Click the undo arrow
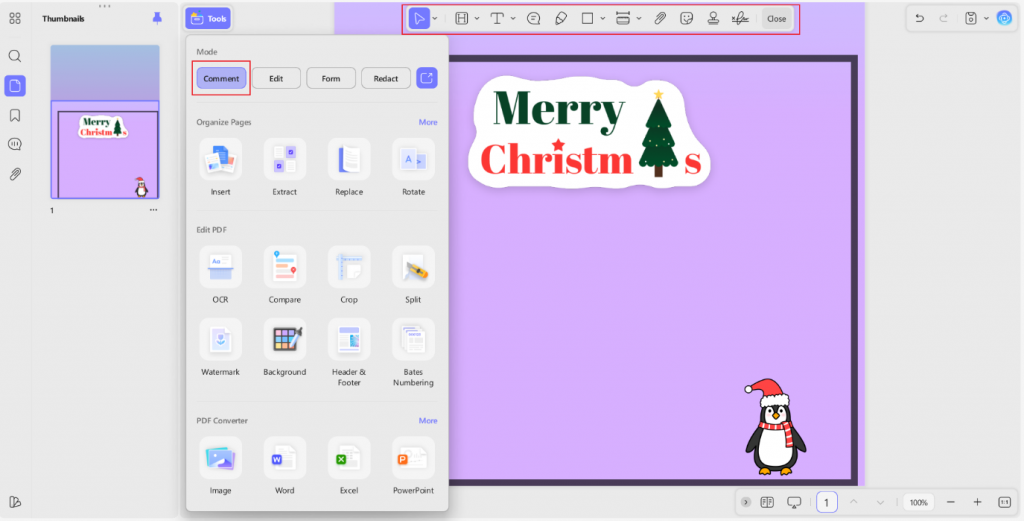 click(920, 18)
